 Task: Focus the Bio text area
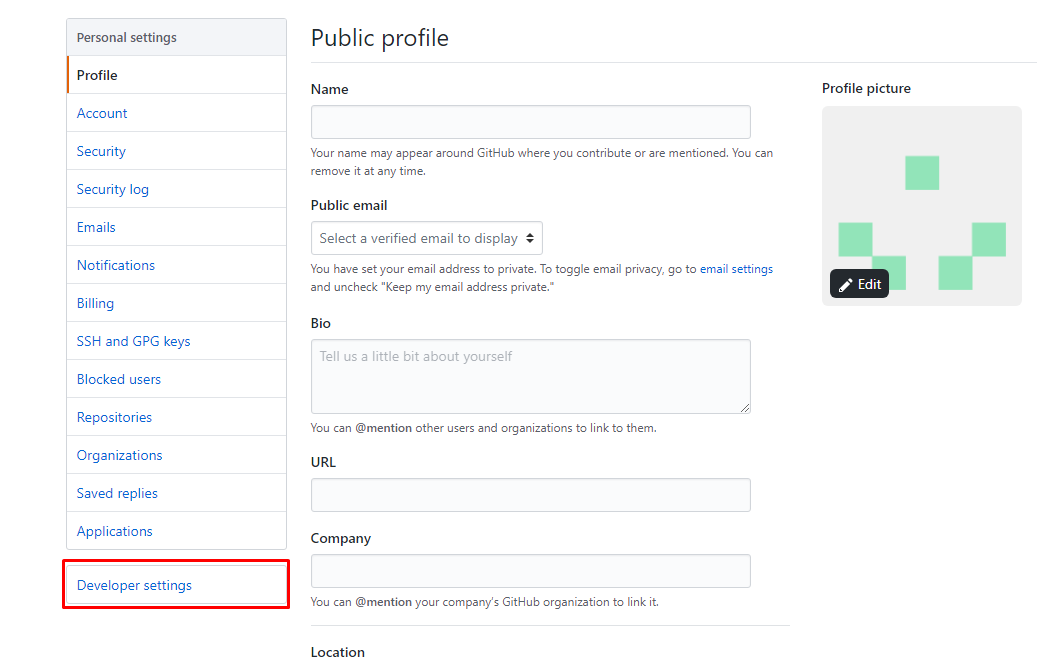click(x=530, y=376)
